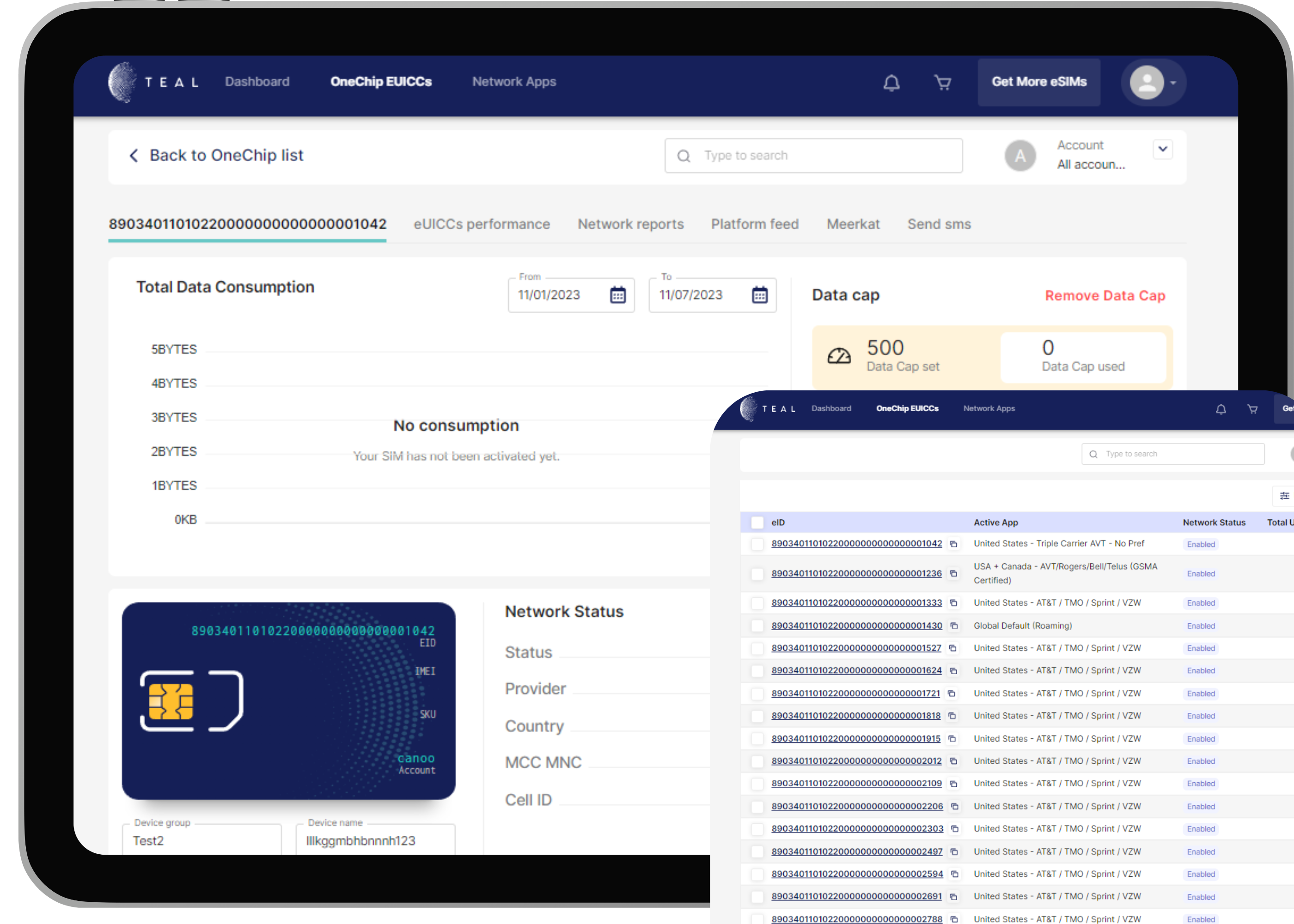1294x924 pixels.
Task: Click the bell icon in overlay window
Action: click(x=1221, y=409)
